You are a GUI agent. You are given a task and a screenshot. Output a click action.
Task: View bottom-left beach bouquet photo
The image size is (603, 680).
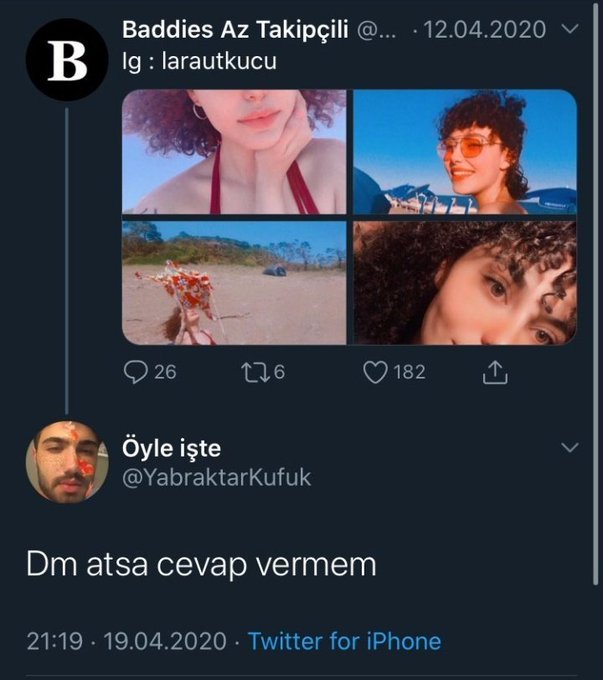234,283
